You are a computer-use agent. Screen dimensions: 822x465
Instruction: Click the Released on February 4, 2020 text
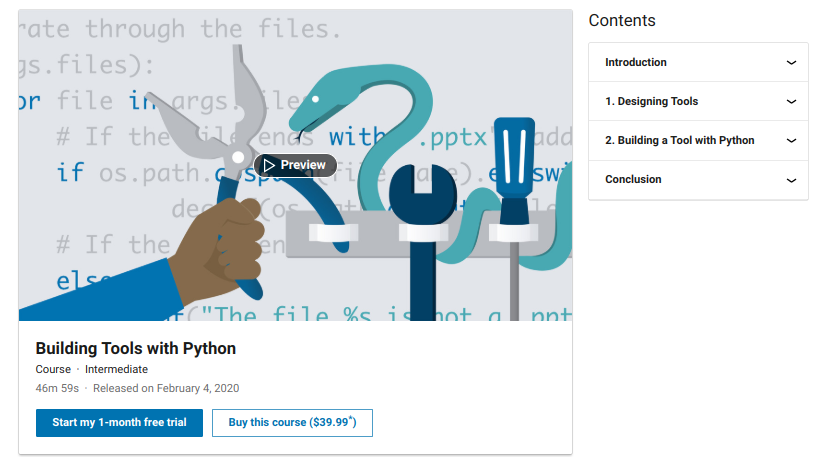click(x=166, y=388)
